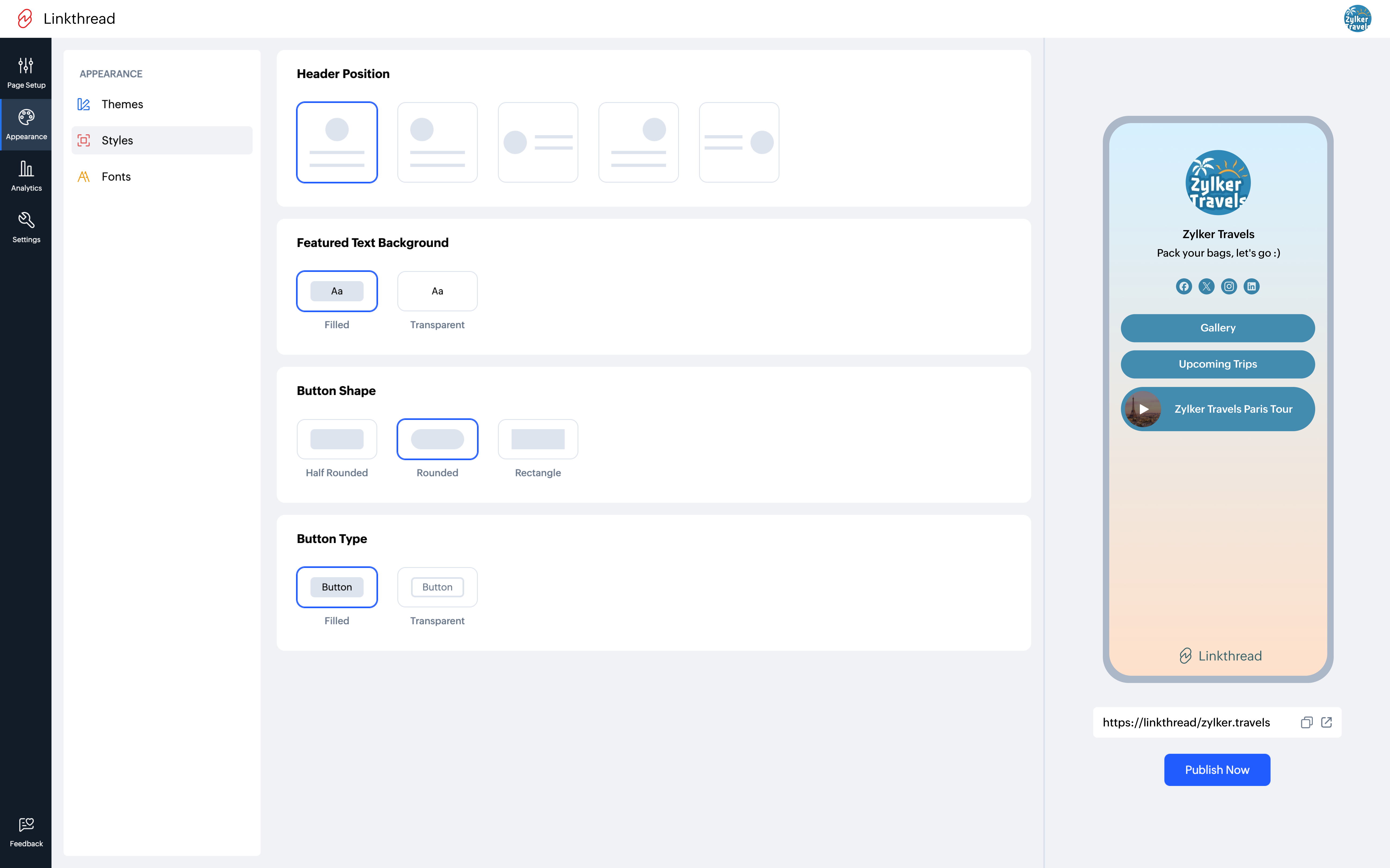Select Transparent button type
1390x868 pixels.
[x=437, y=587]
